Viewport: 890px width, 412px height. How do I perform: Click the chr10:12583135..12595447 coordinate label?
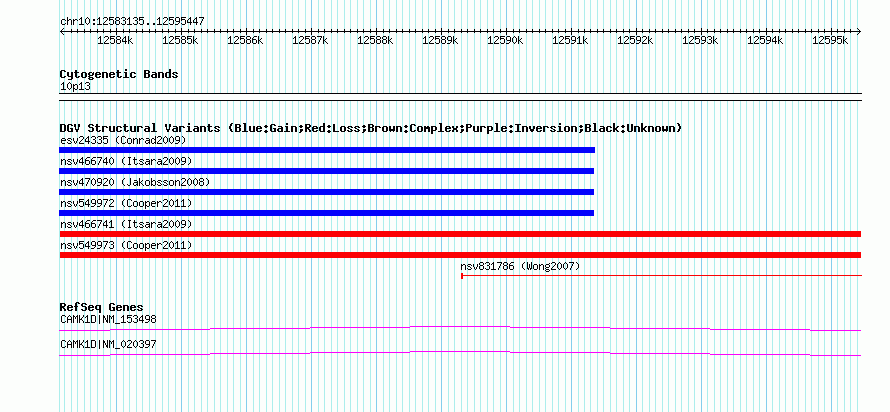click(x=132, y=22)
